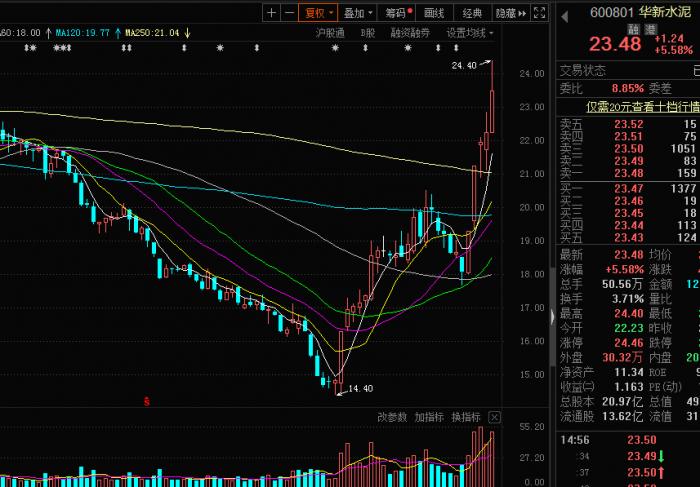
Task: Click the 24.40 high price label
Action: [464, 65]
